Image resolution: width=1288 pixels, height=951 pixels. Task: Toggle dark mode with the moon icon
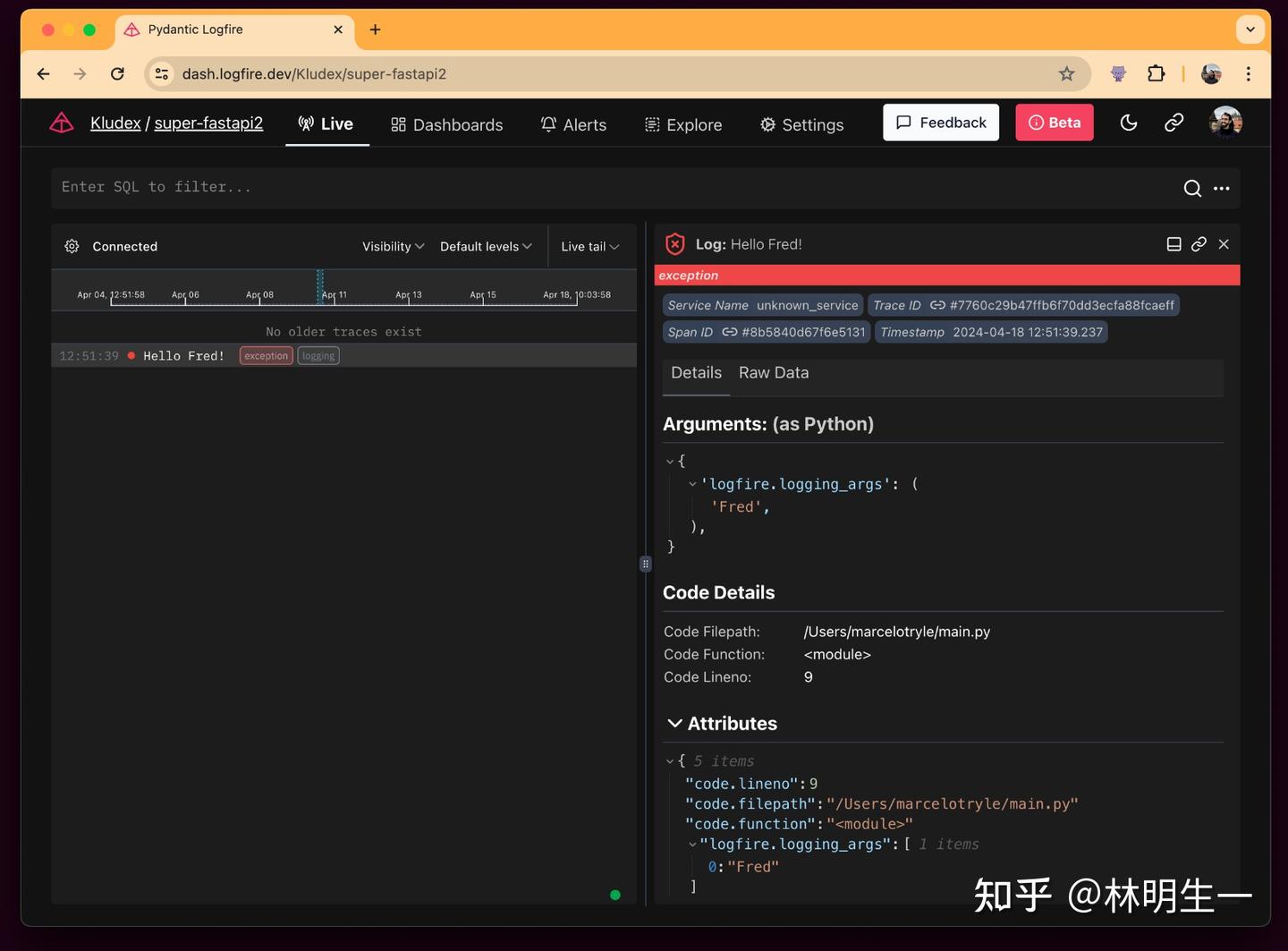point(1129,122)
